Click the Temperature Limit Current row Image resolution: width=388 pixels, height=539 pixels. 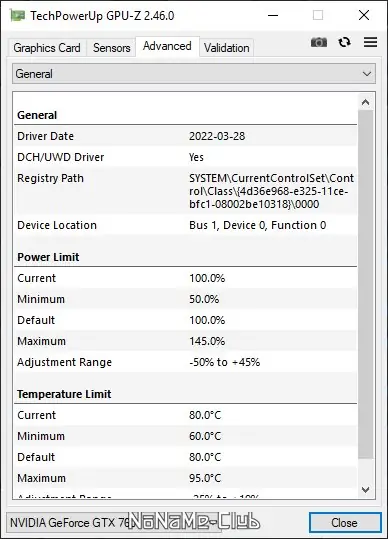pyautogui.click(x=186, y=415)
